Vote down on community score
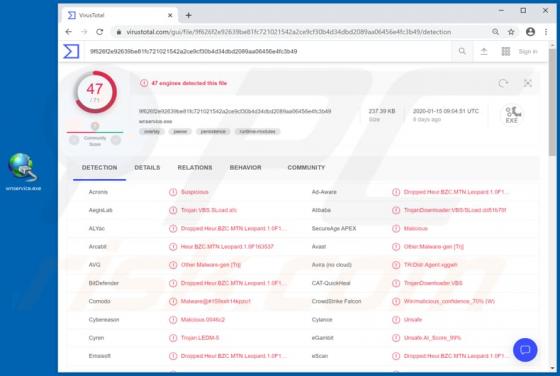The height and width of the screenshot is (376, 560). [x=74, y=140]
